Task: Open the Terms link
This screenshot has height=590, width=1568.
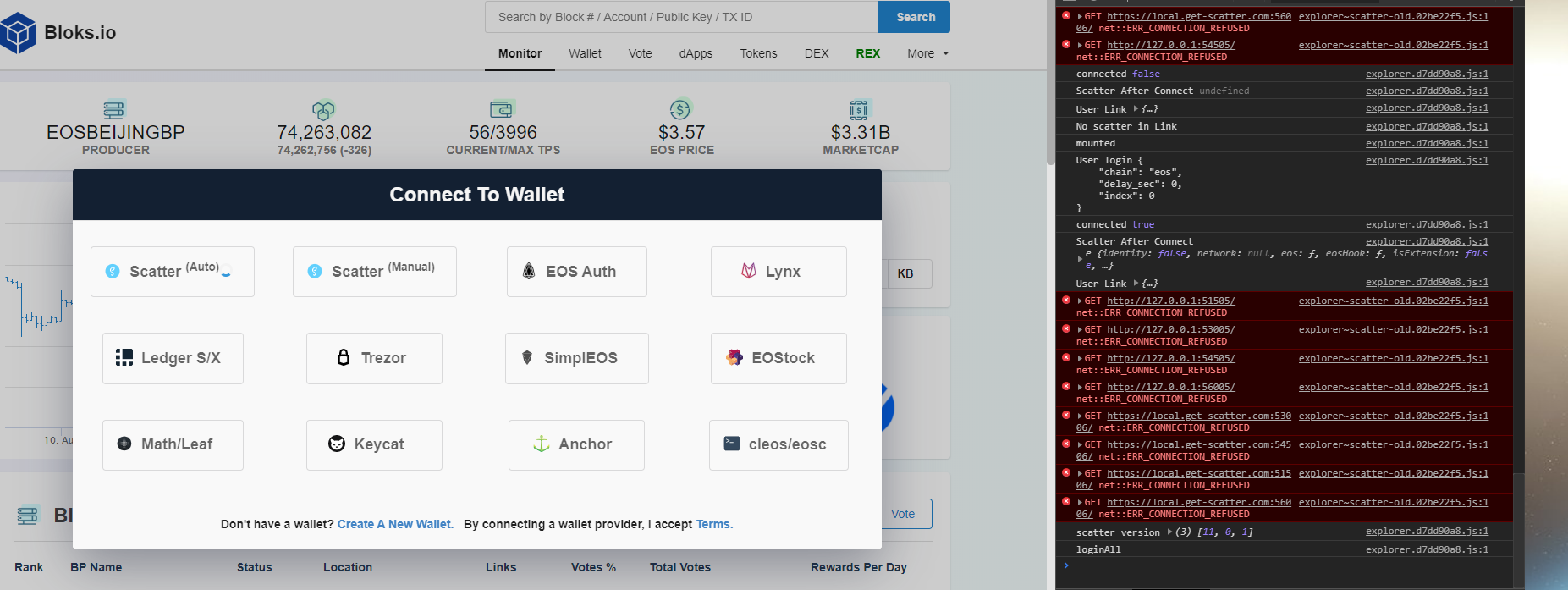Action: click(x=714, y=524)
